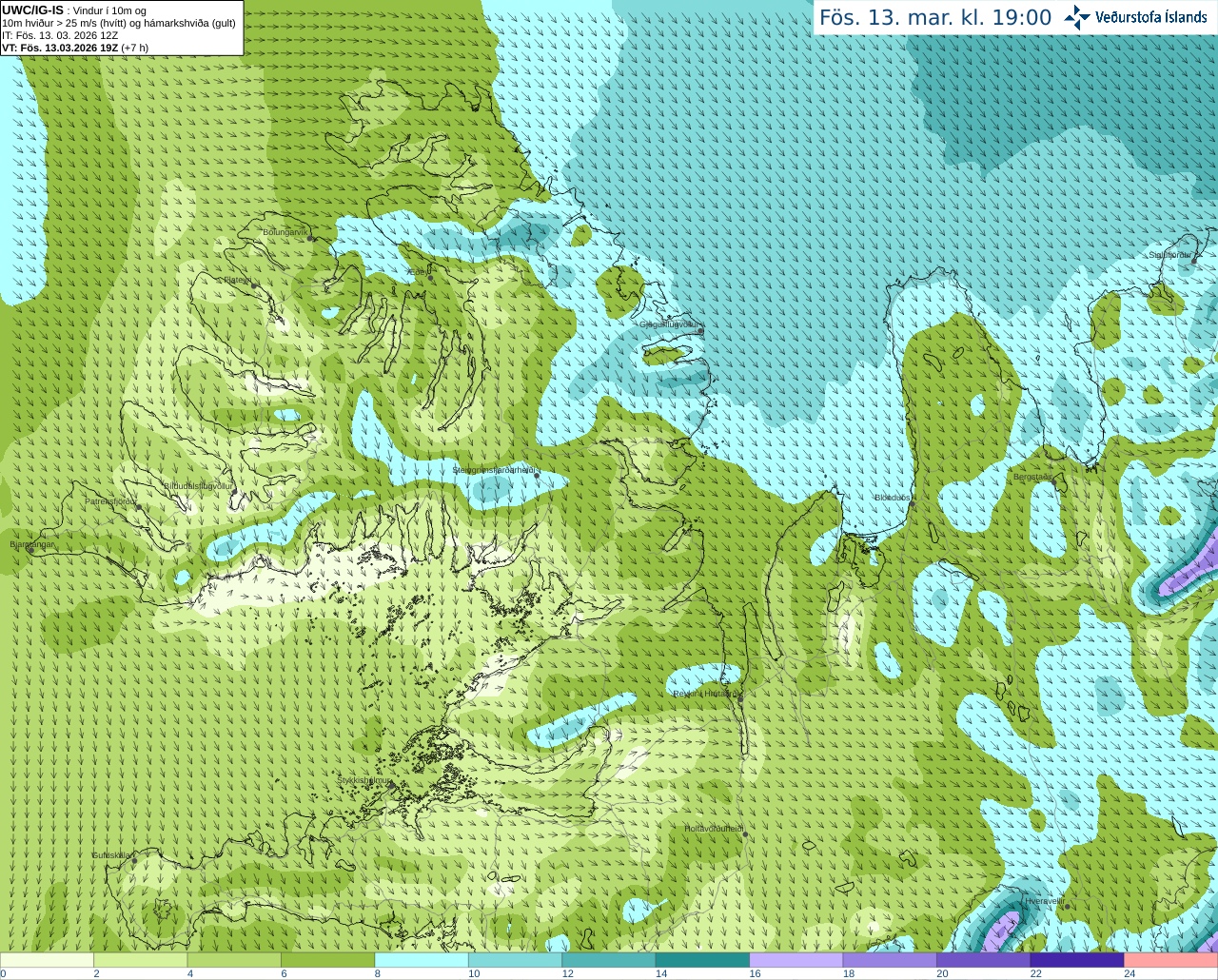
Task: Select the Gjögurflugvöllur station label
Action: (x=670, y=324)
